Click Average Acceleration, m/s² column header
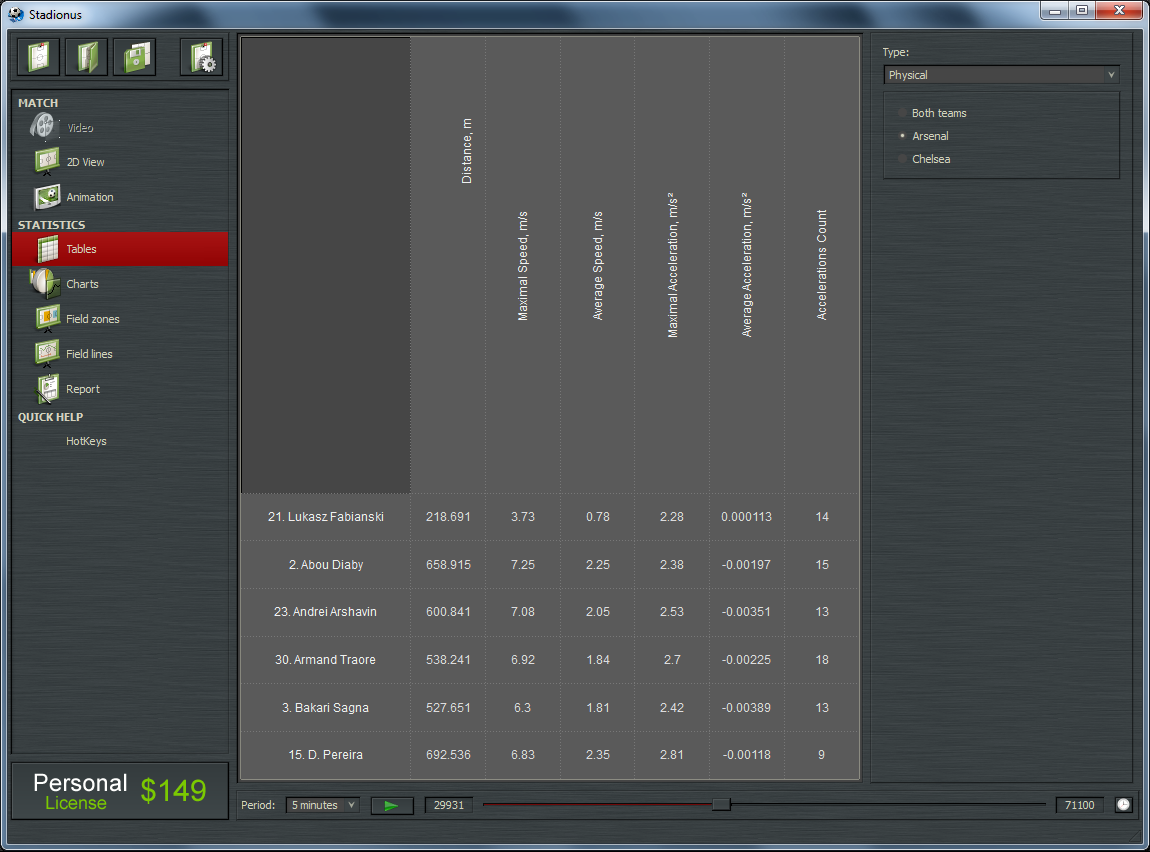This screenshot has height=852, width=1150. click(x=747, y=265)
